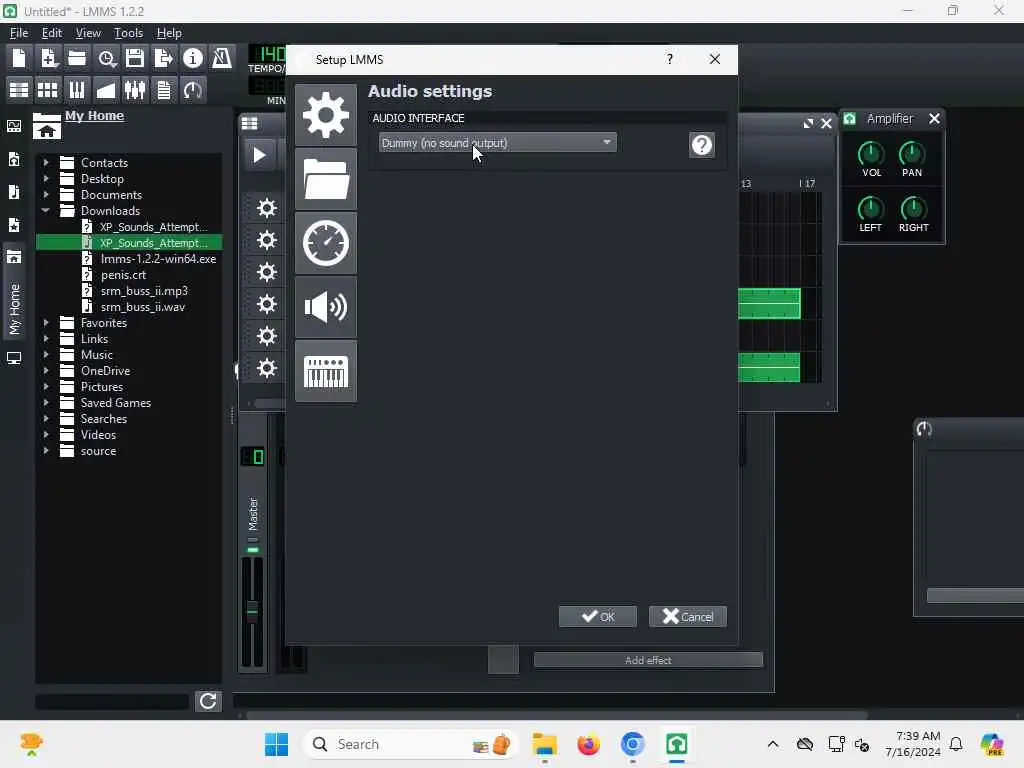The width and height of the screenshot is (1024, 768).
Task: Collapse the Downloads folder
Action: (x=46, y=210)
